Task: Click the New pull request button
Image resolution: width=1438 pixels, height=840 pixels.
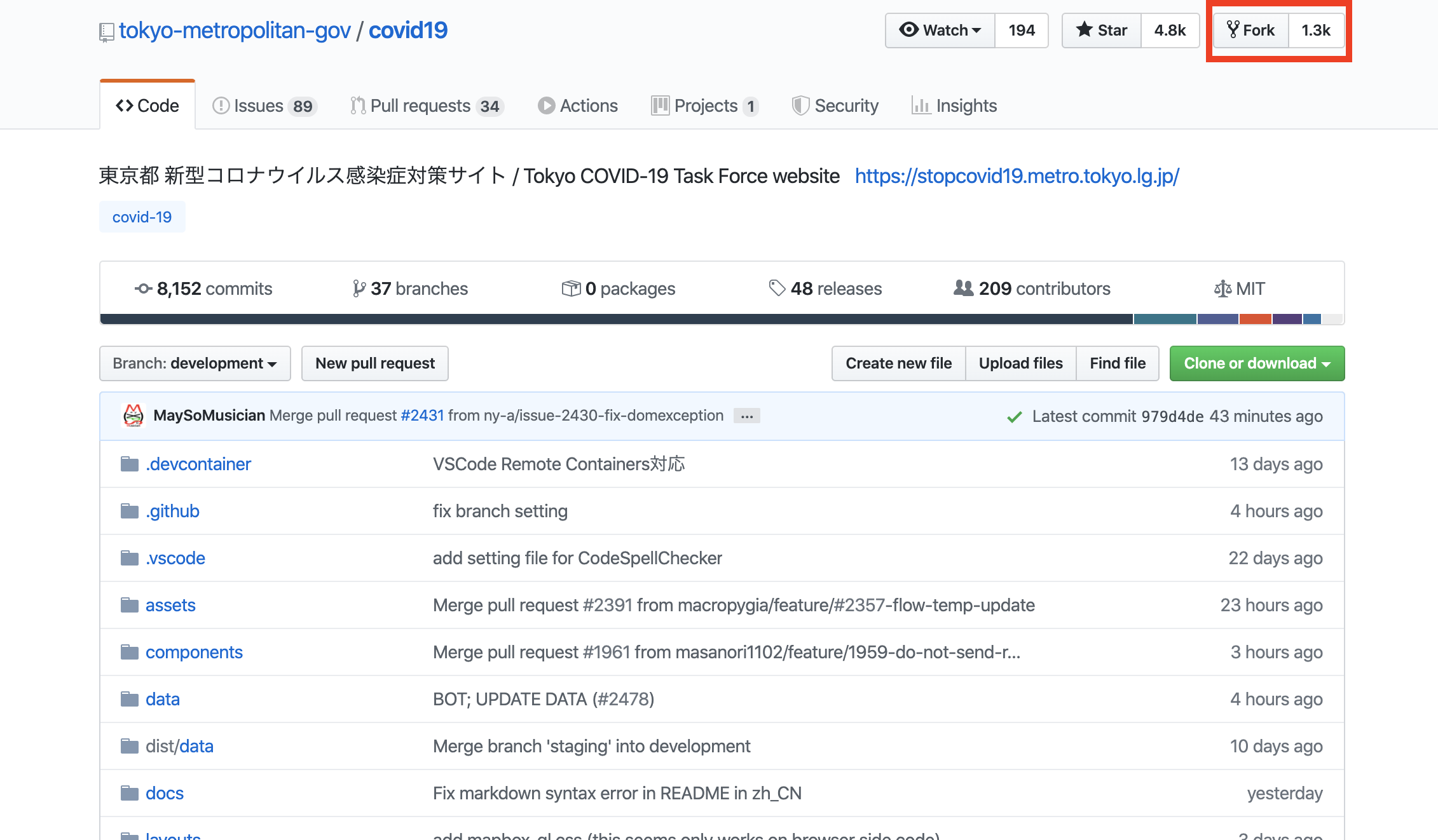Action: (x=375, y=363)
